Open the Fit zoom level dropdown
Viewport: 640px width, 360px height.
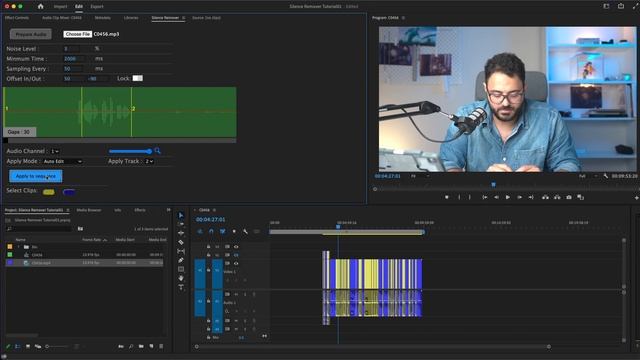420,176
